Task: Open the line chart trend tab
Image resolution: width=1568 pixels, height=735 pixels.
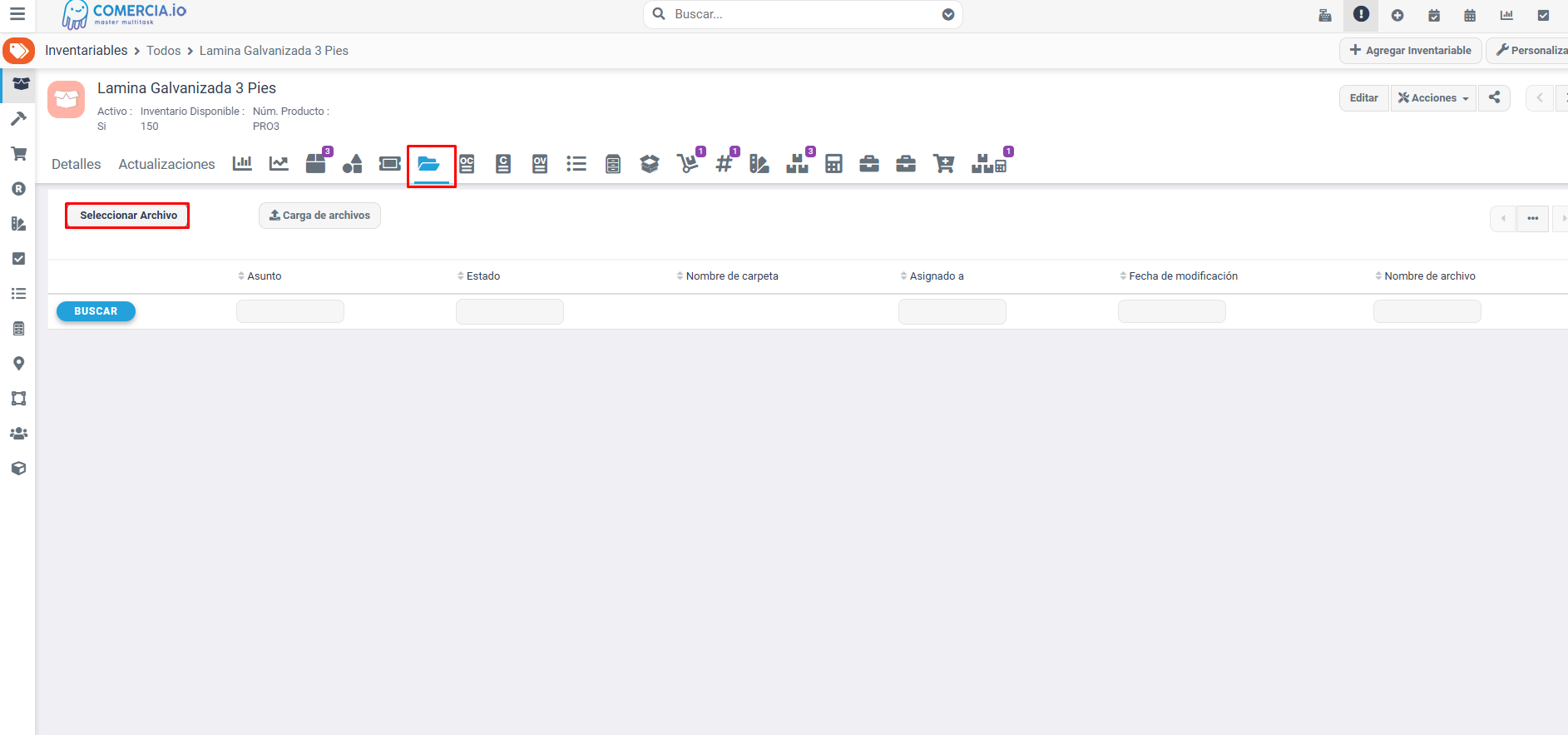Action: [279, 164]
